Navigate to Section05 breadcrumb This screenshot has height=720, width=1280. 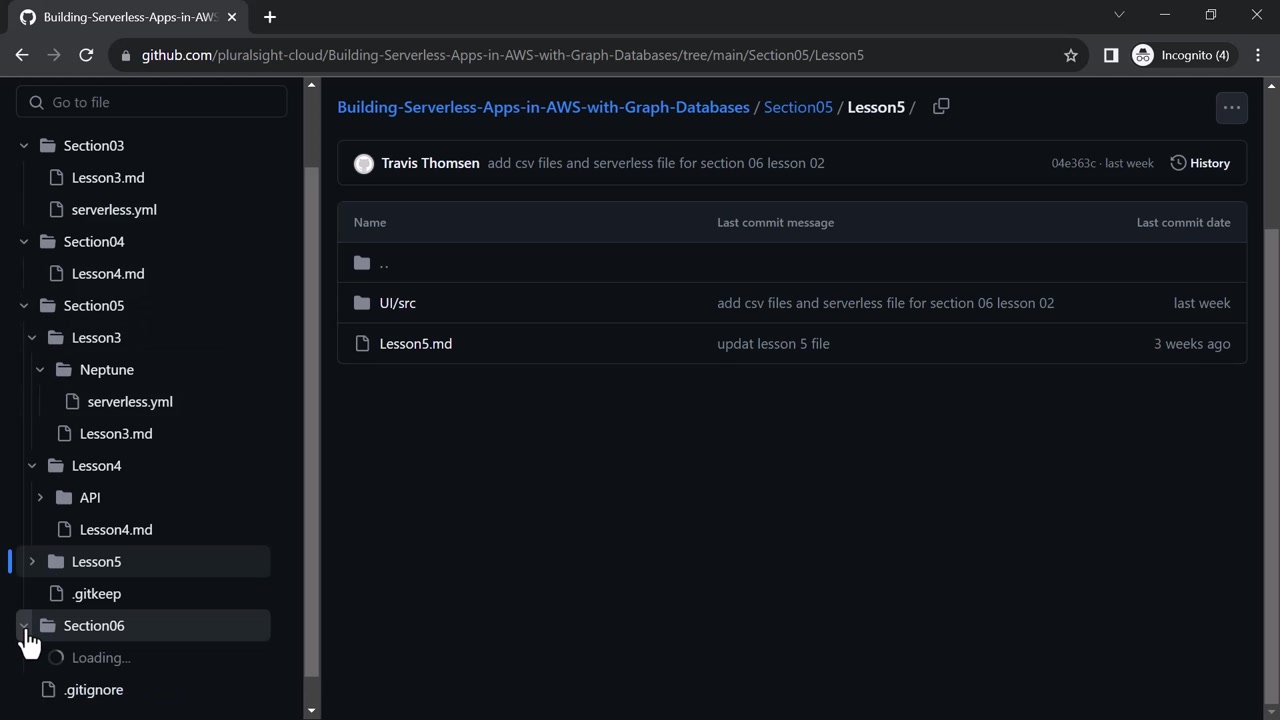798,107
